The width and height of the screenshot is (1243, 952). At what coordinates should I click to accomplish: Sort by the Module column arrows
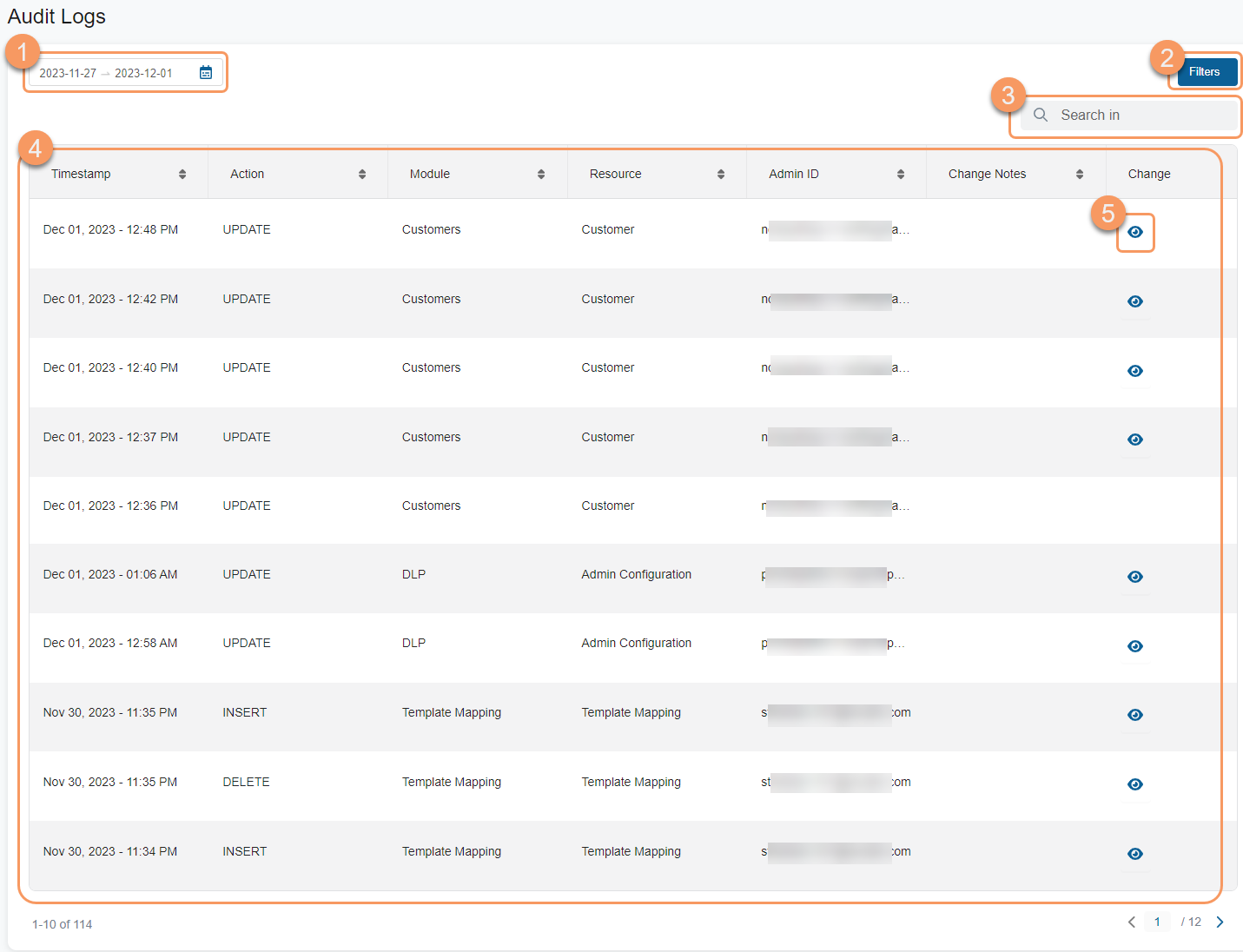pyautogui.click(x=541, y=174)
